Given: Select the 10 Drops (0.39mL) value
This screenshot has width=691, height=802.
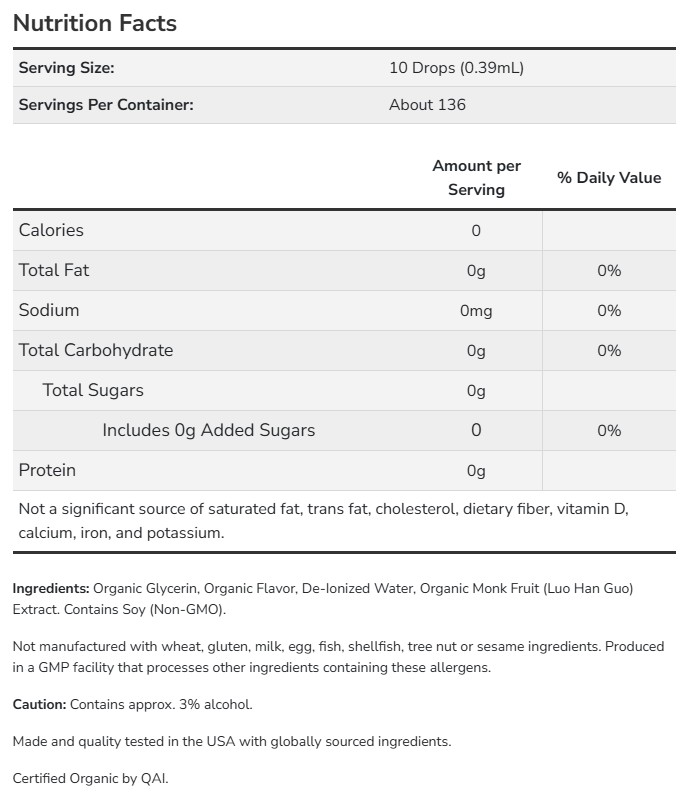Looking at the screenshot, I should 456,68.
